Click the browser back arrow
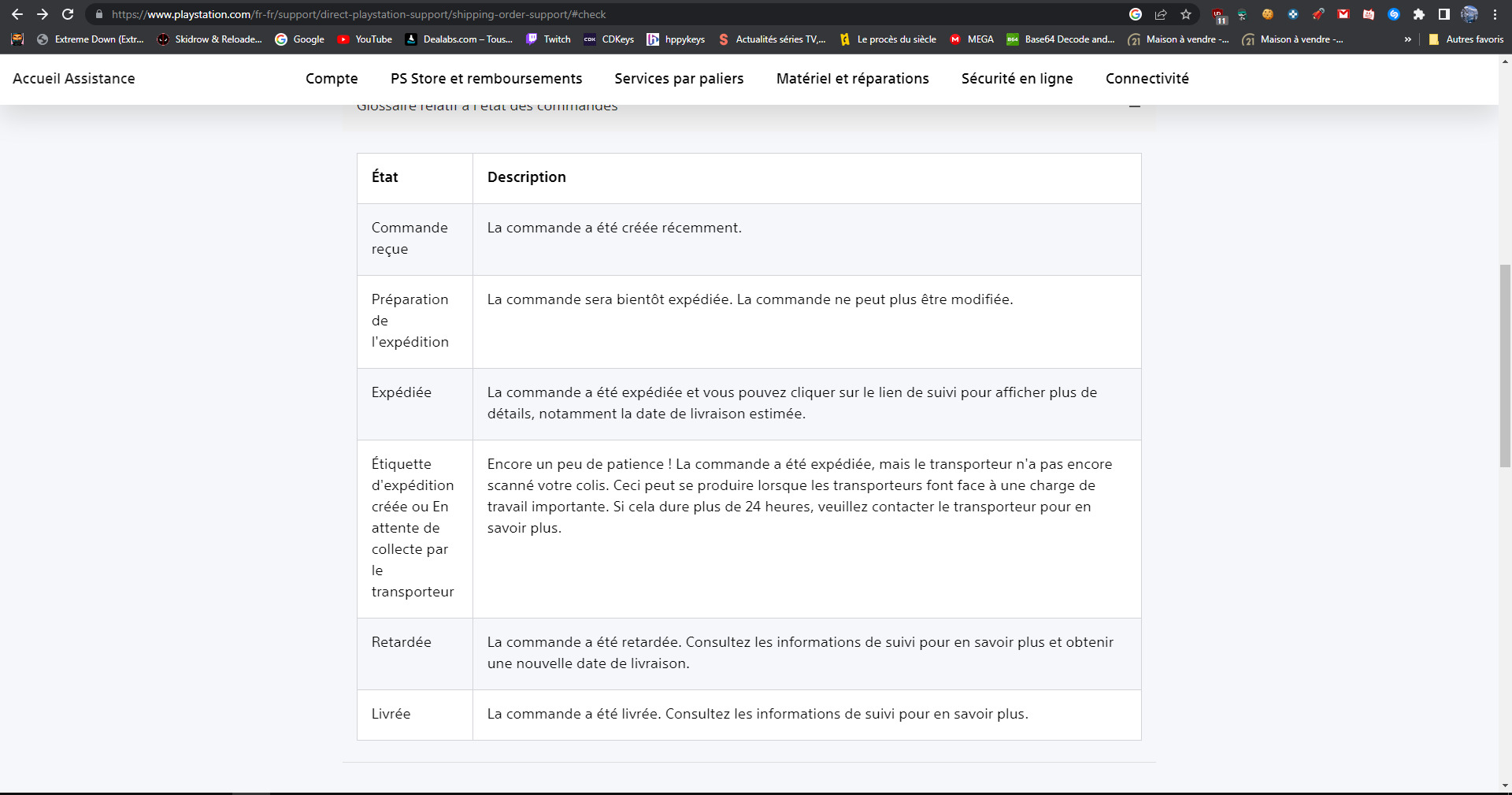Viewport: 1512px width, 795px height. [x=17, y=14]
